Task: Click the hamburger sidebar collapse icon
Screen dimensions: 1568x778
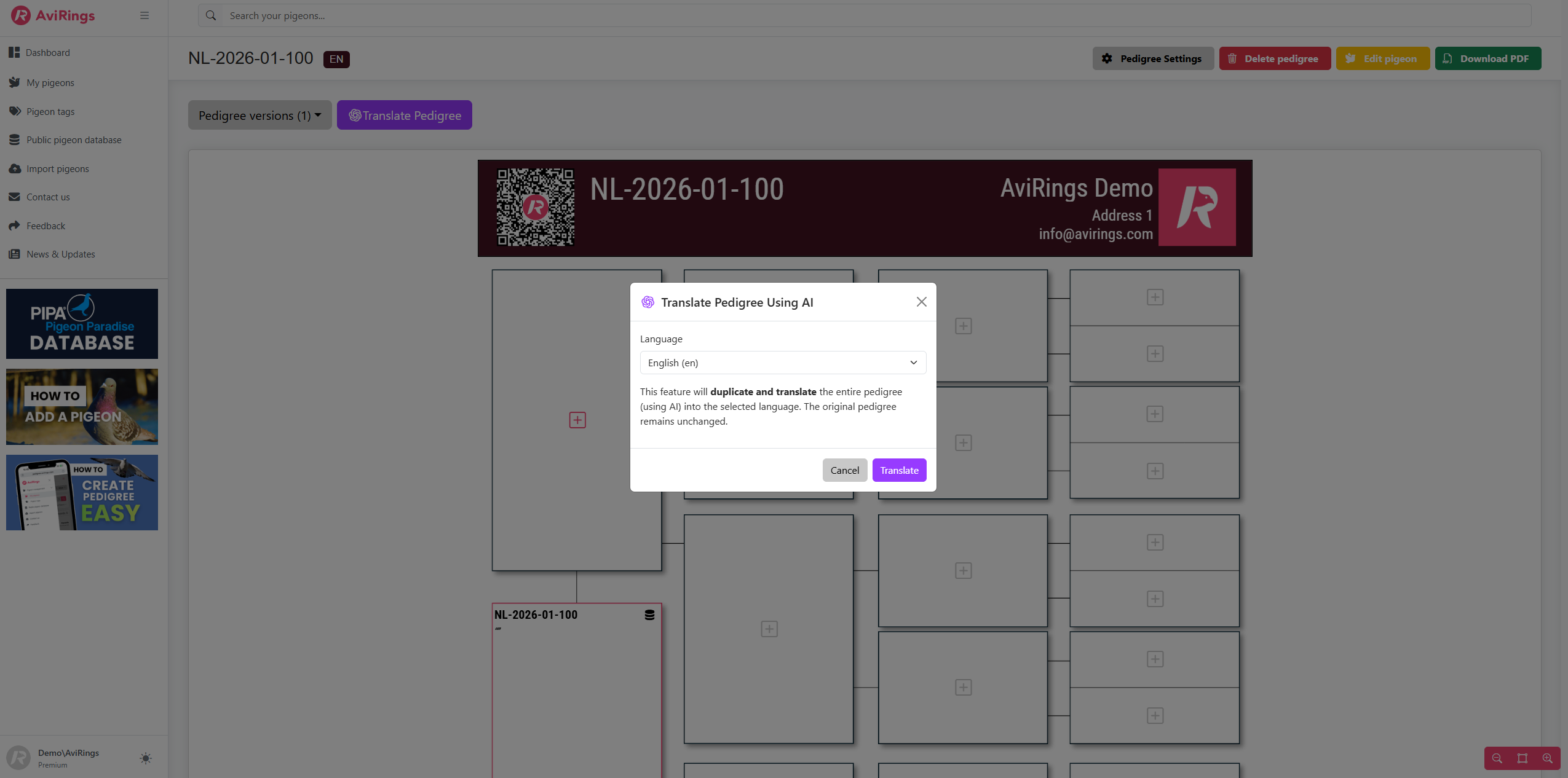Action: [145, 15]
